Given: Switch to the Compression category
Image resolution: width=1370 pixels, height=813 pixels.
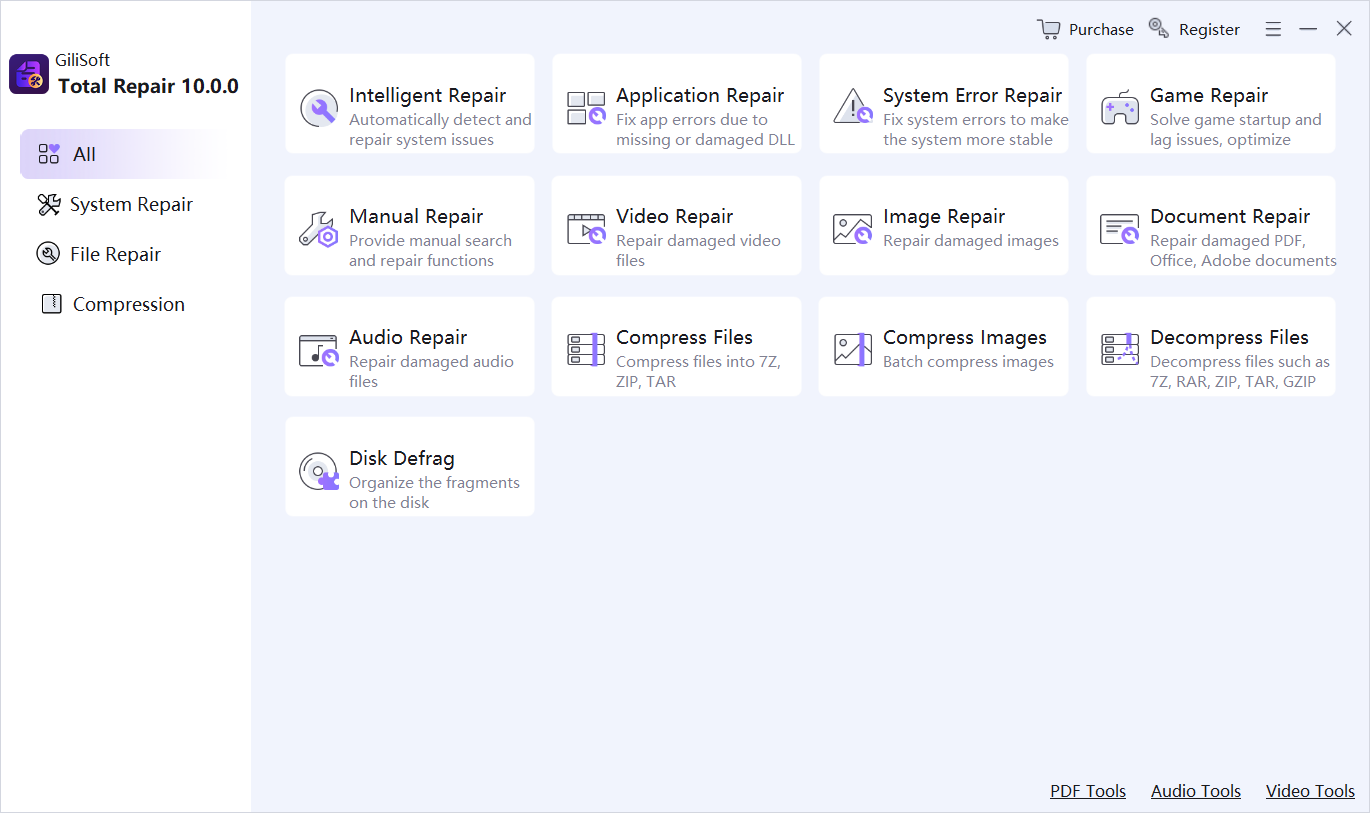Looking at the screenshot, I should point(122,304).
